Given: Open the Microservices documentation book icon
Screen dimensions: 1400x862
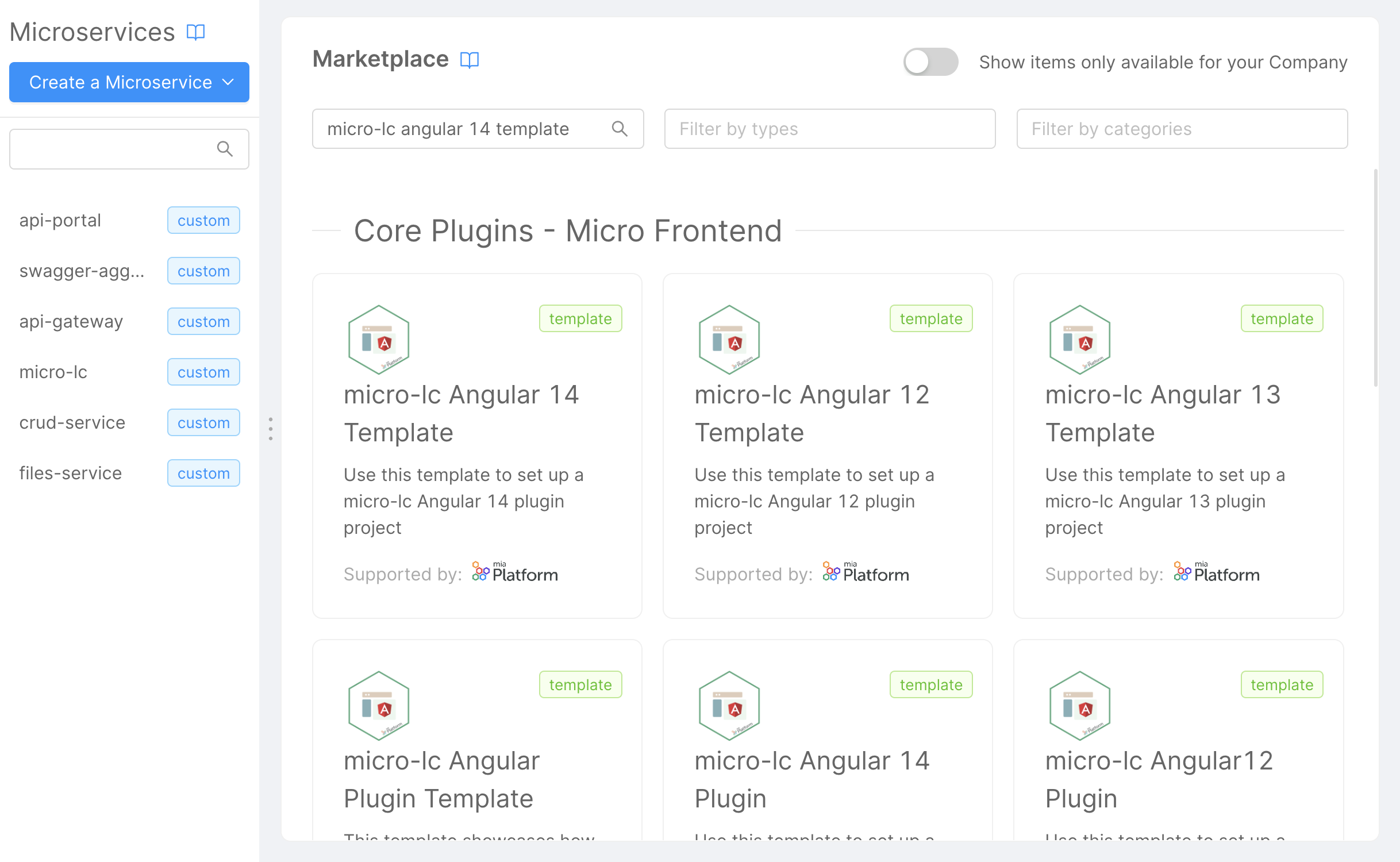Looking at the screenshot, I should coord(195,32).
